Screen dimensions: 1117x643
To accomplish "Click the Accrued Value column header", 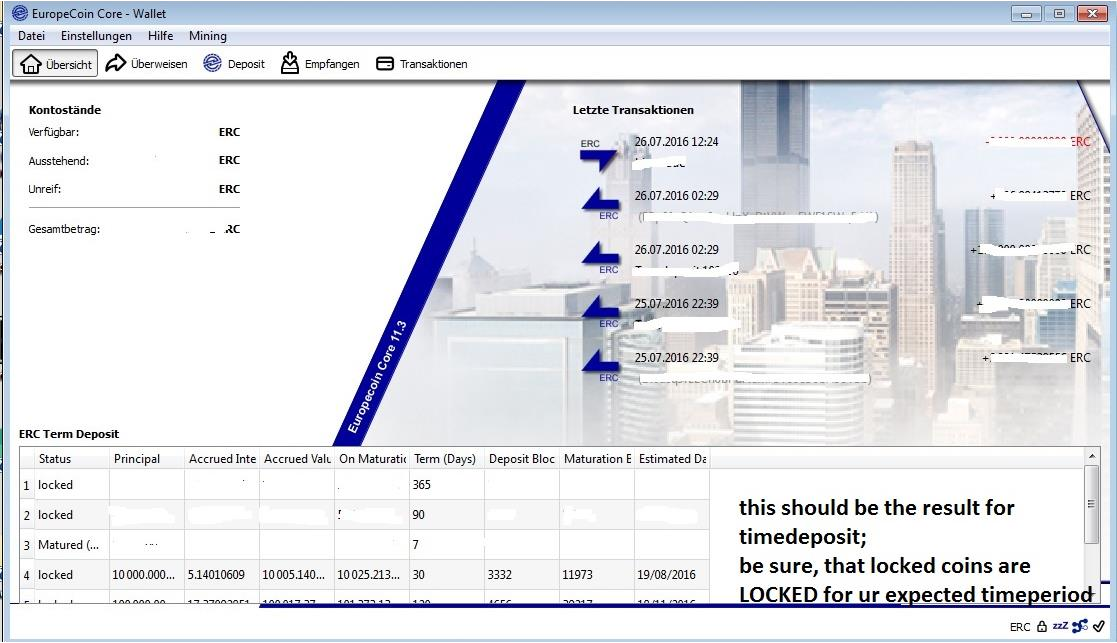I will [297, 459].
